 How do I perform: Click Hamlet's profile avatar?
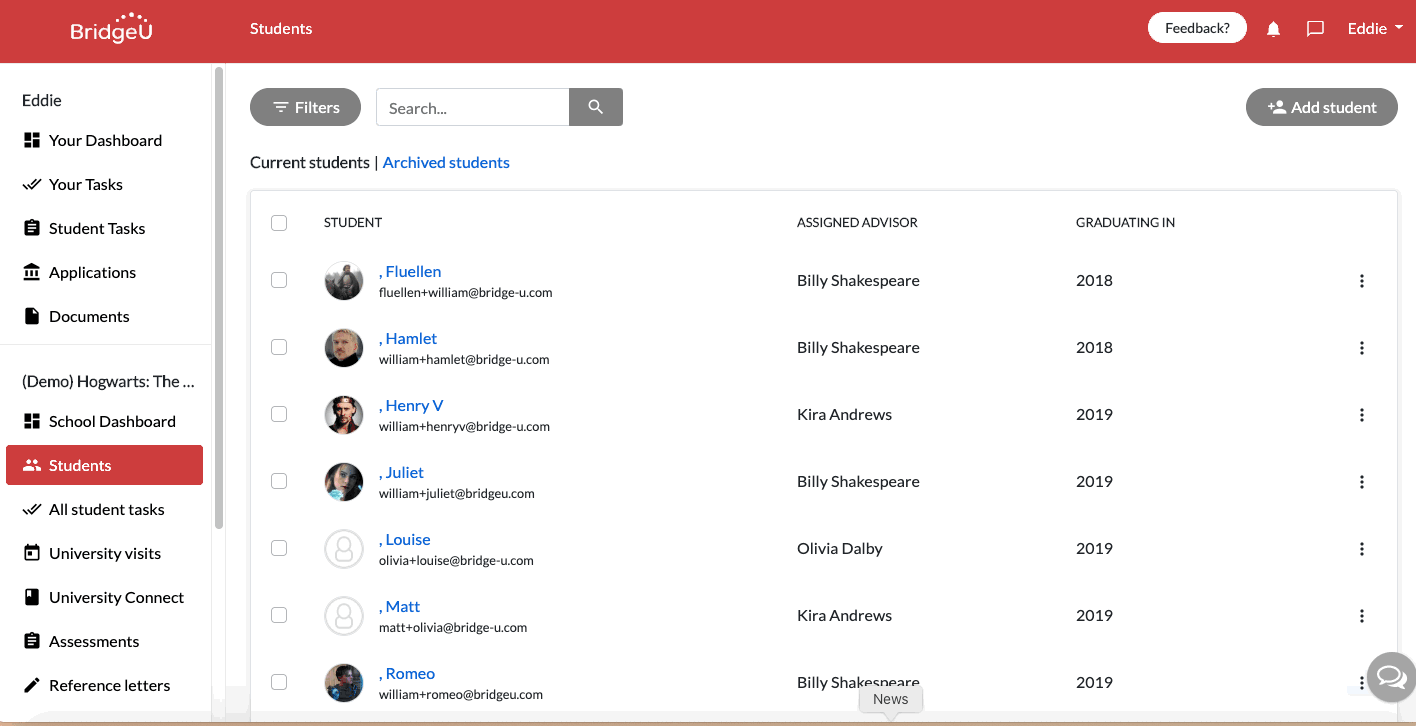coord(344,348)
